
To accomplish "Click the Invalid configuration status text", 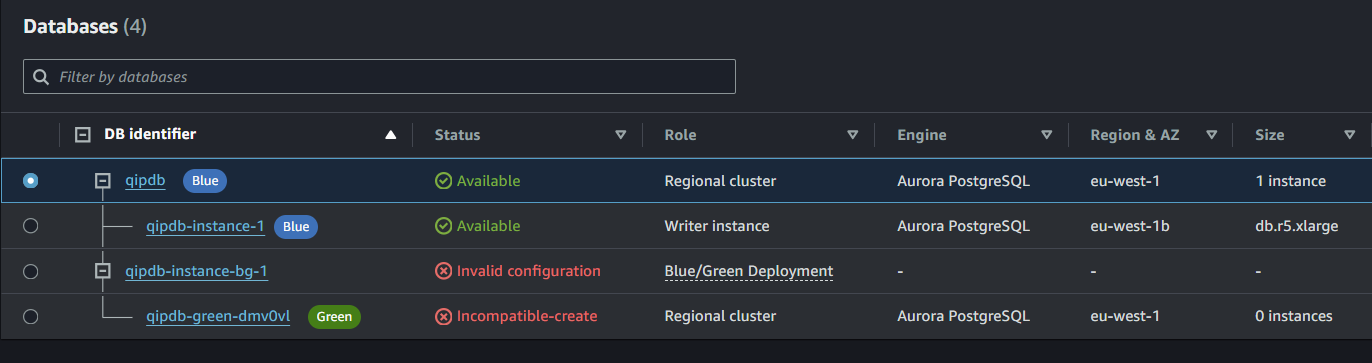I will (529, 271).
